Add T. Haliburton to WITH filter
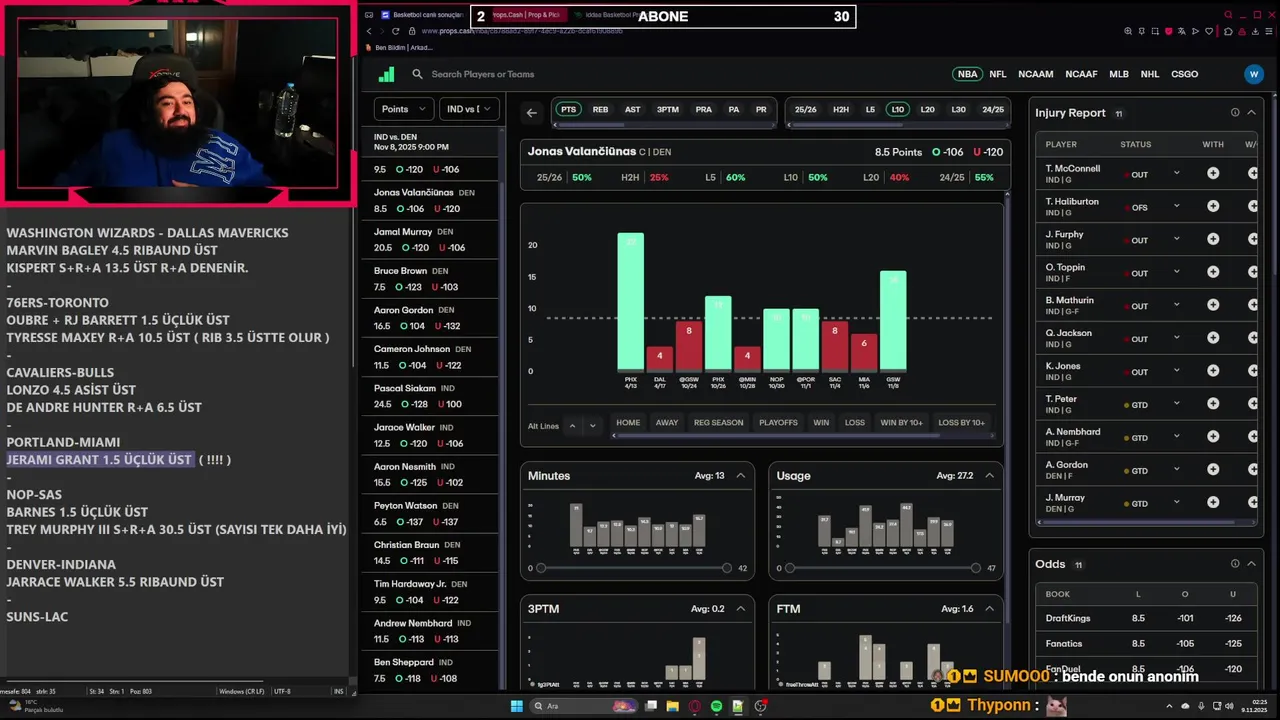 click(1213, 206)
